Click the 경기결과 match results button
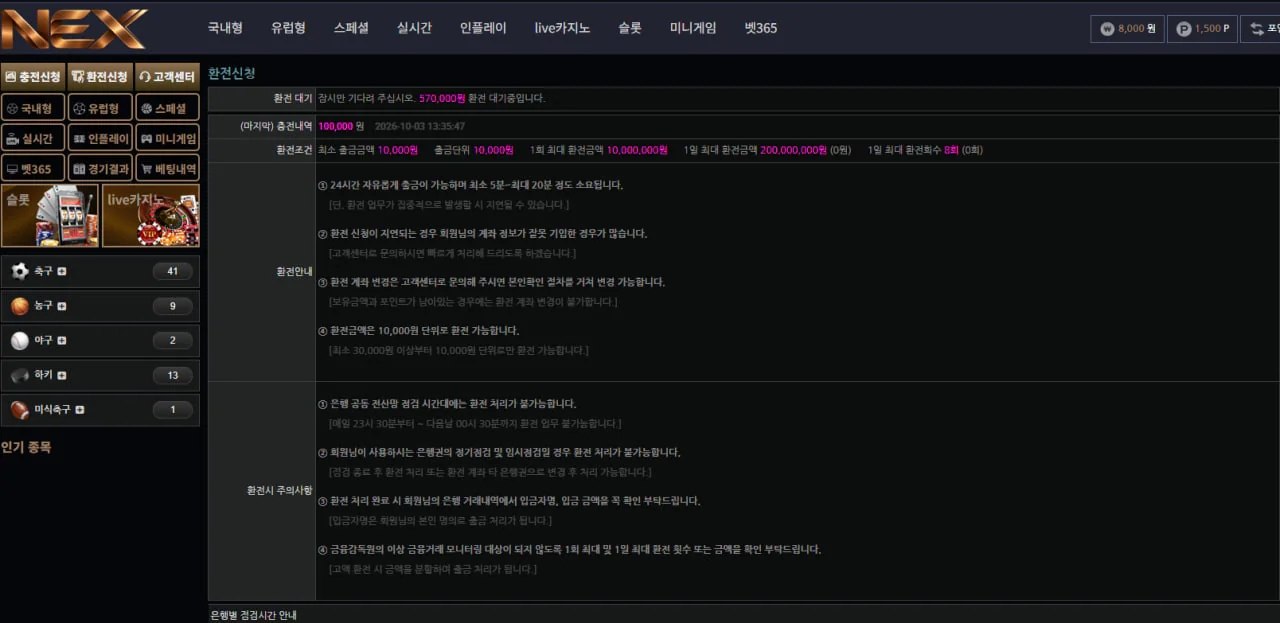The height and width of the screenshot is (623, 1280). click(100, 169)
